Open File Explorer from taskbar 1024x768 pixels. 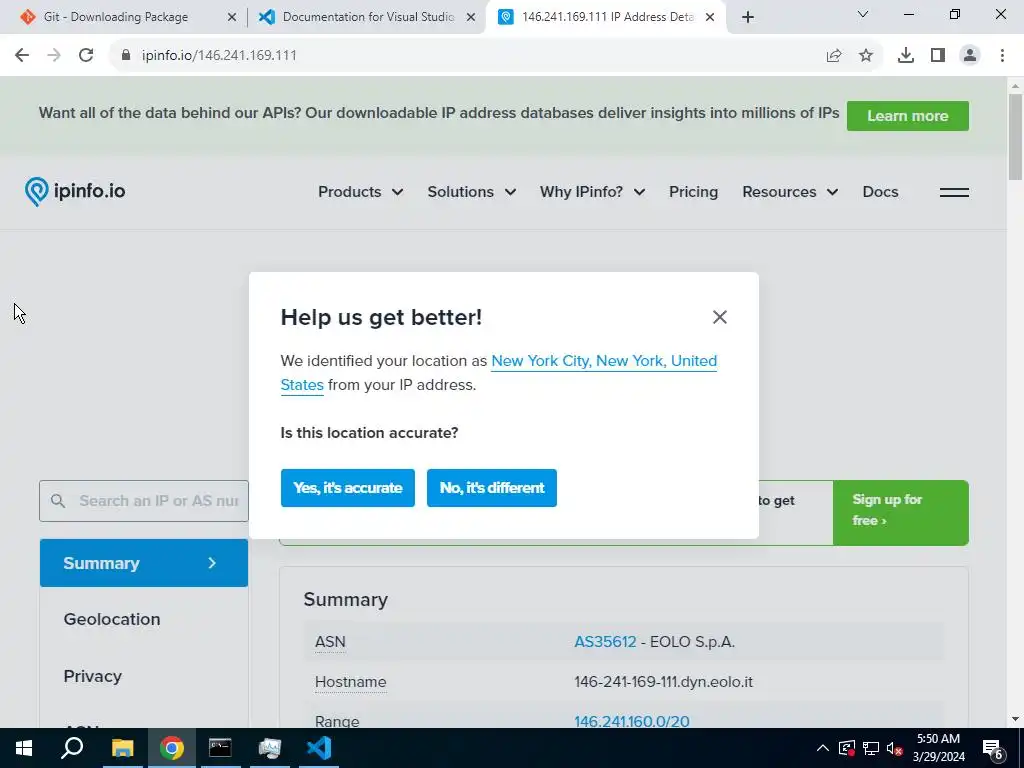coord(122,748)
